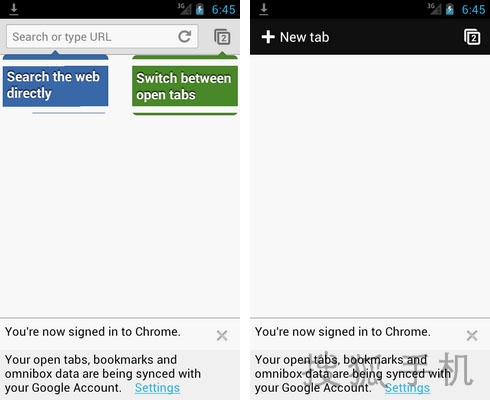
Task: Tap the 6:45 clock in the left status bar
Action: [223, 9]
